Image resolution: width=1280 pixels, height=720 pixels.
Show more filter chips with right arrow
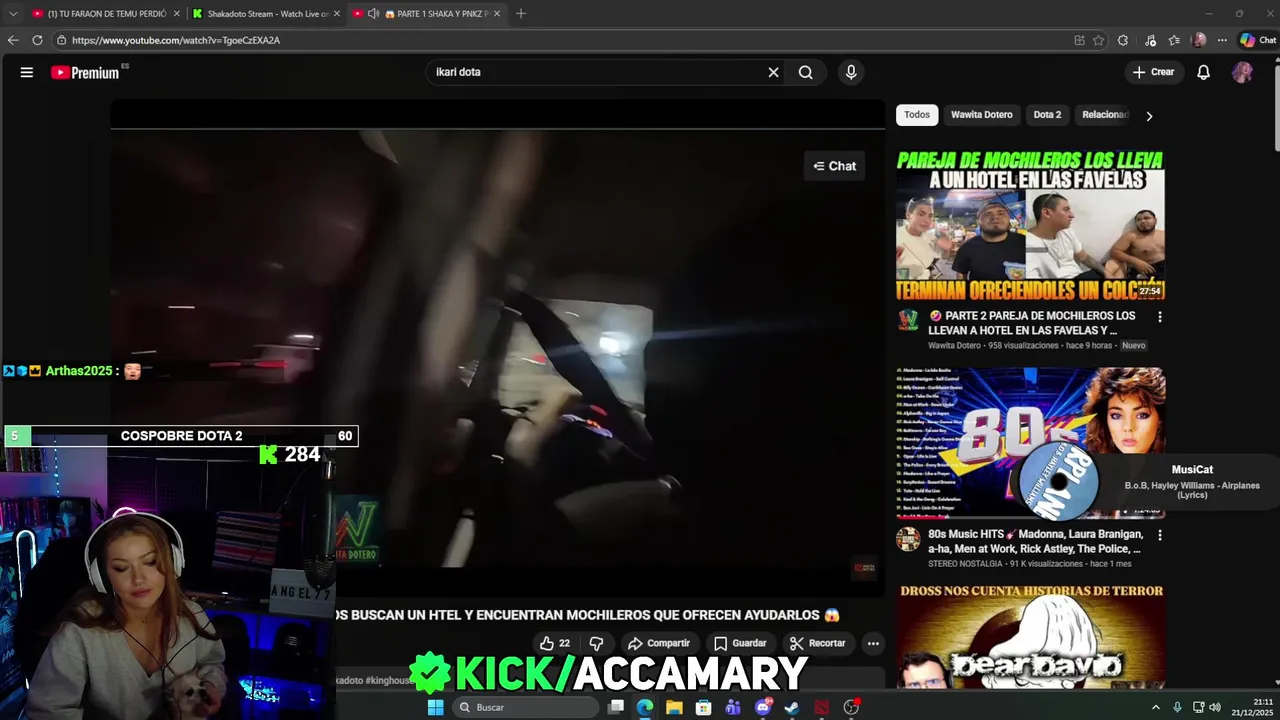(x=1149, y=116)
